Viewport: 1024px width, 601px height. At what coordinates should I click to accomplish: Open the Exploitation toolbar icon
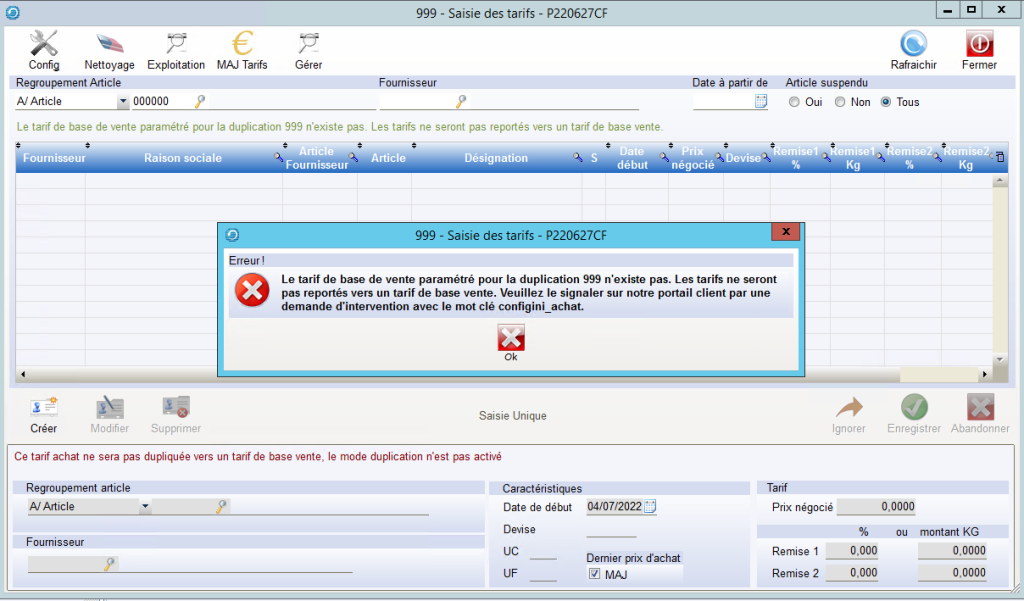tap(176, 44)
